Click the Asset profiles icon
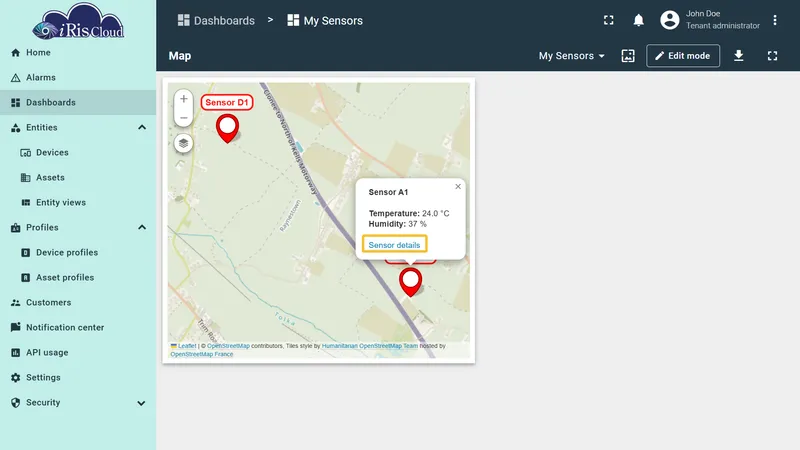 [x=26, y=278]
